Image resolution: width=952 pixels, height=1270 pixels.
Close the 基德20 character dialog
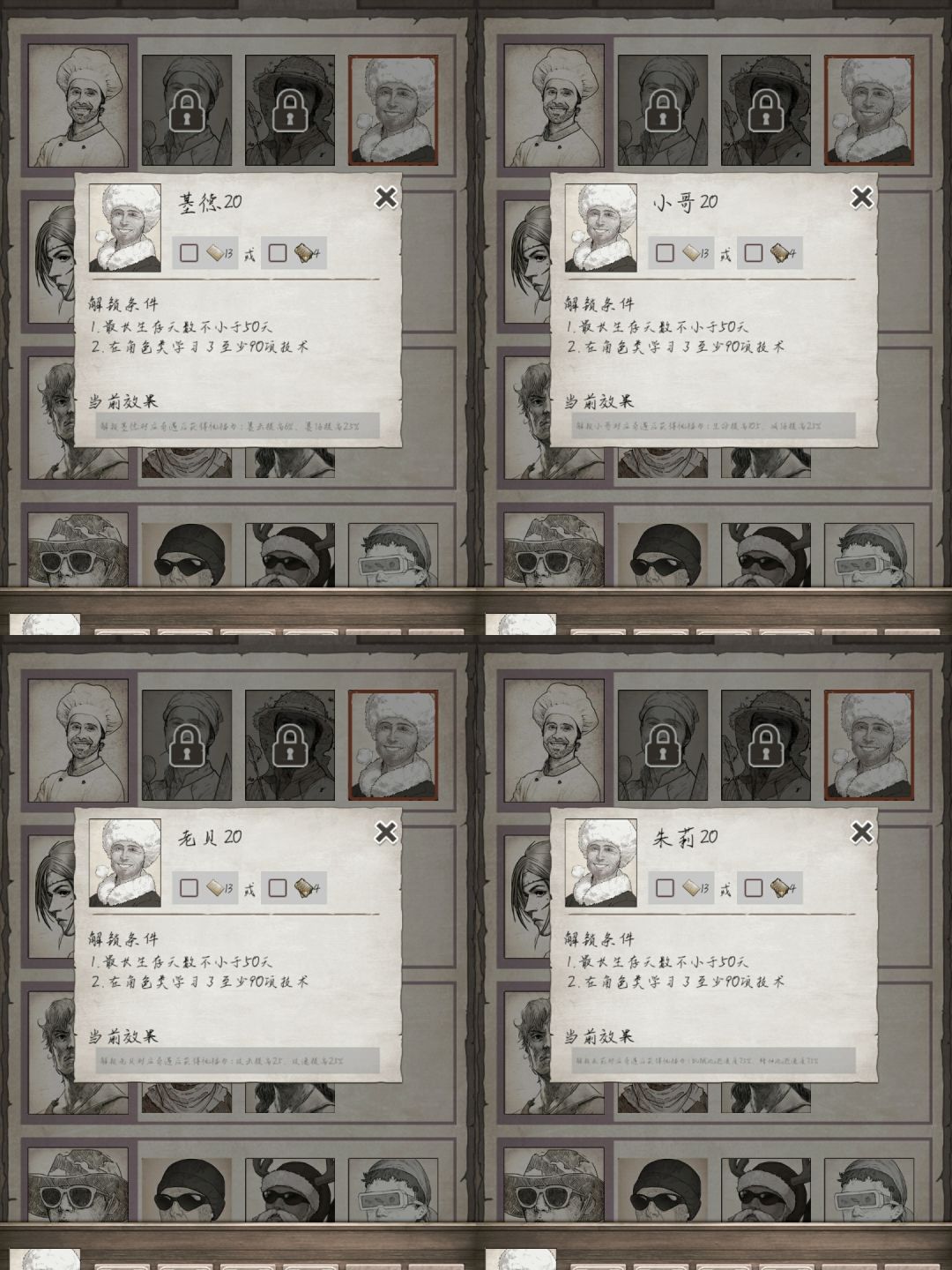tap(385, 197)
